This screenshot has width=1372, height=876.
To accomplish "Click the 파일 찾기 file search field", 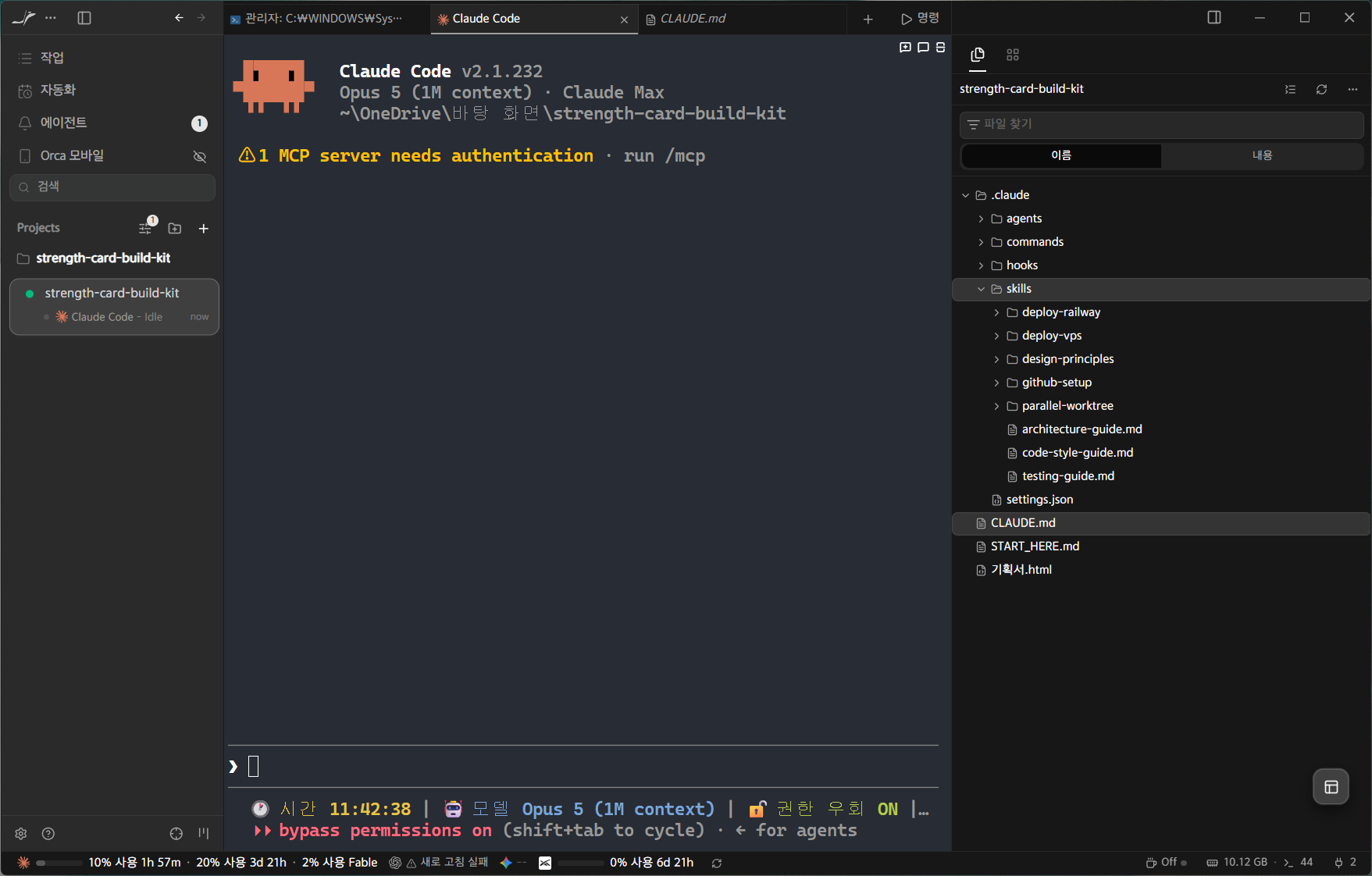I will pyautogui.click(x=1161, y=125).
